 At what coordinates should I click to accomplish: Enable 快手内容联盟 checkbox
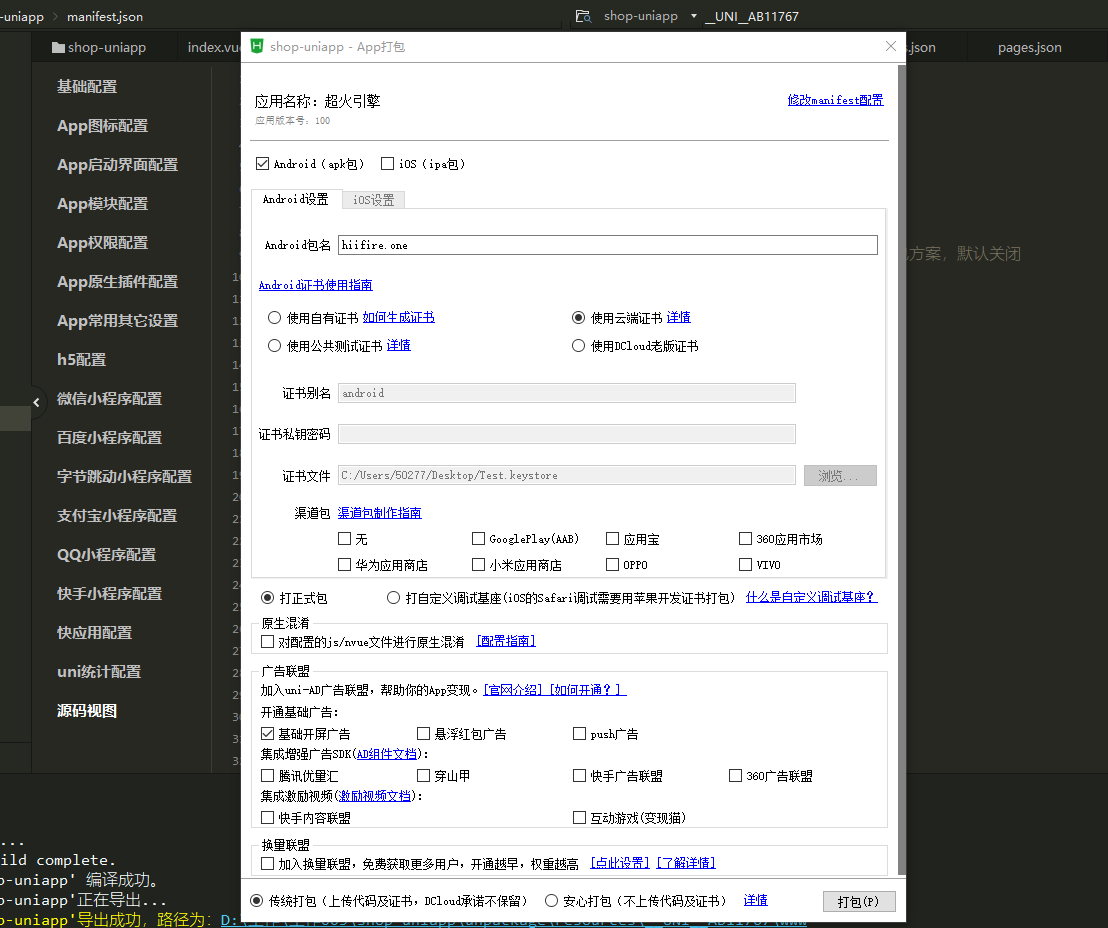pos(268,817)
